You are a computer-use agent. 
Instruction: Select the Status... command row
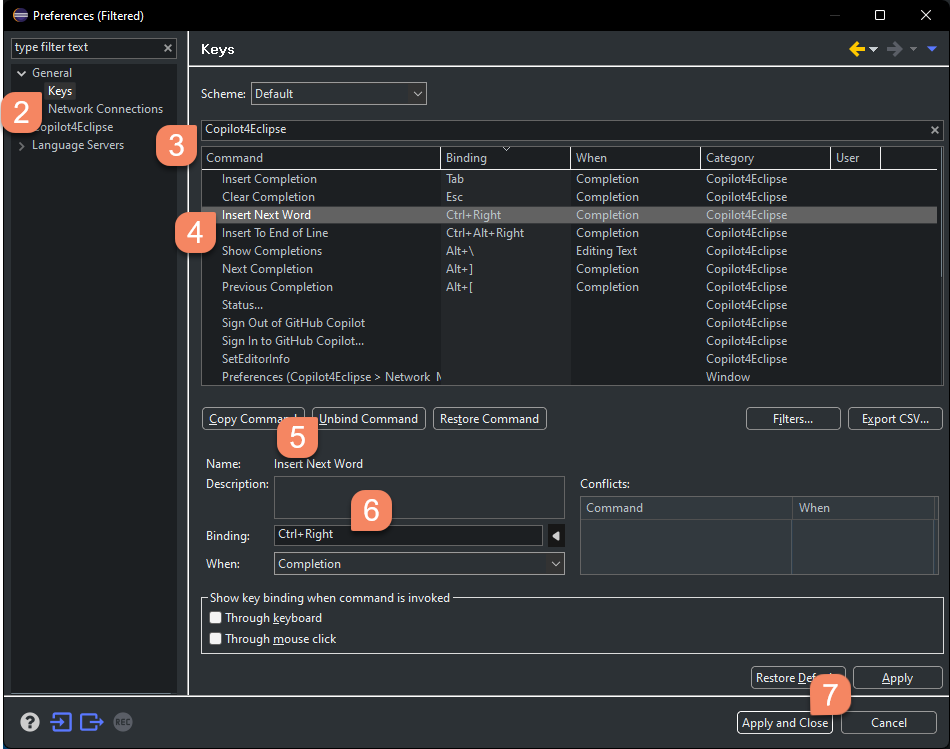tap(569, 305)
